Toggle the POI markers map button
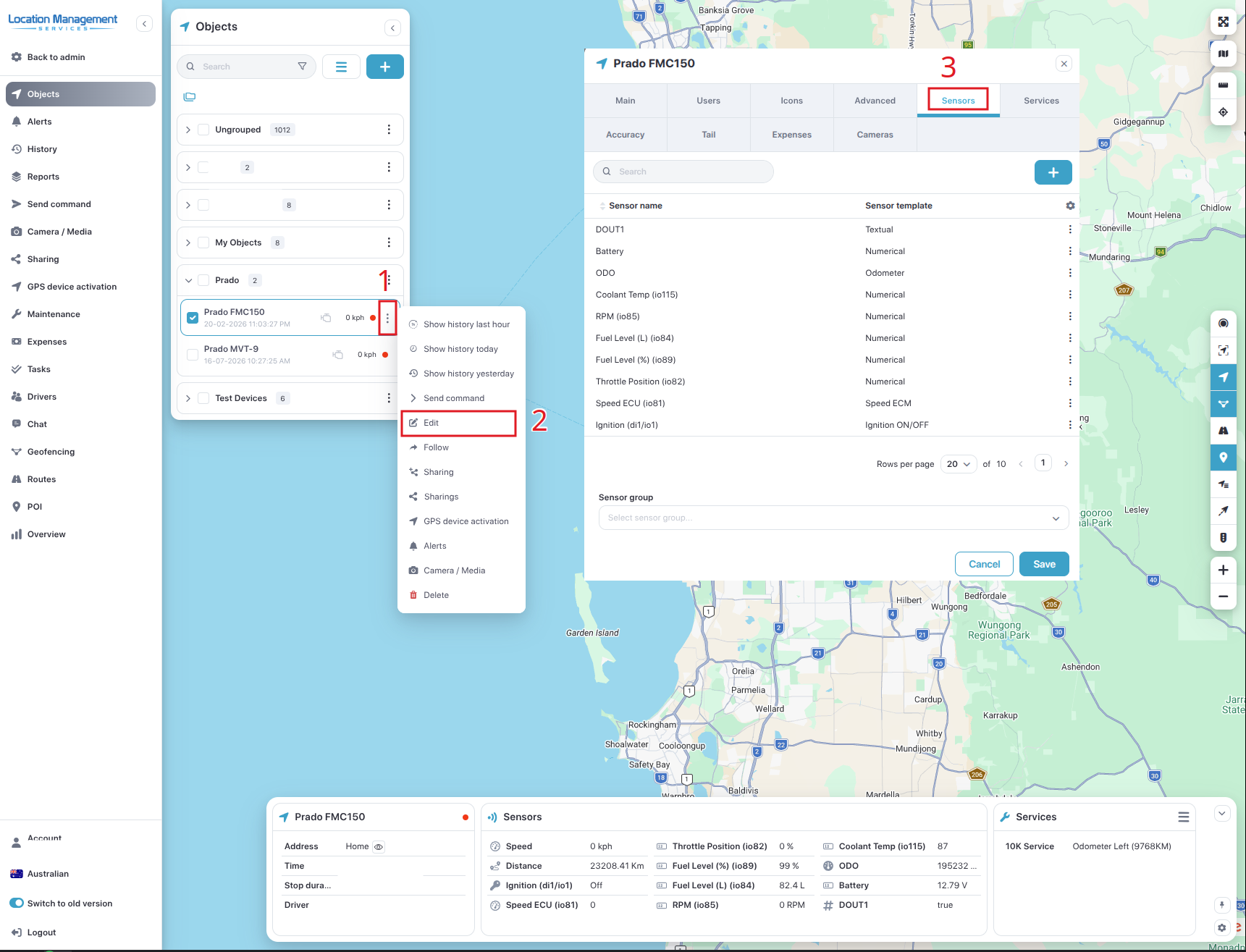 click(x=1223, y=458)
